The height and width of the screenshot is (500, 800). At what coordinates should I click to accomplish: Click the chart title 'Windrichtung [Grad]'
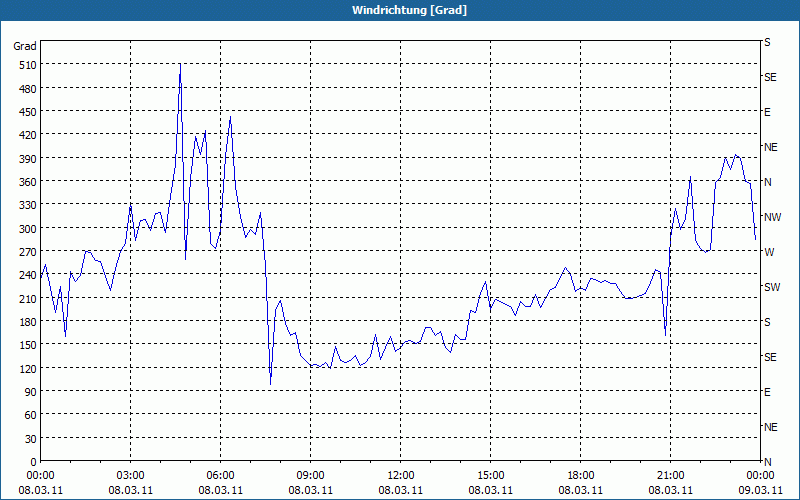[409, 10]
